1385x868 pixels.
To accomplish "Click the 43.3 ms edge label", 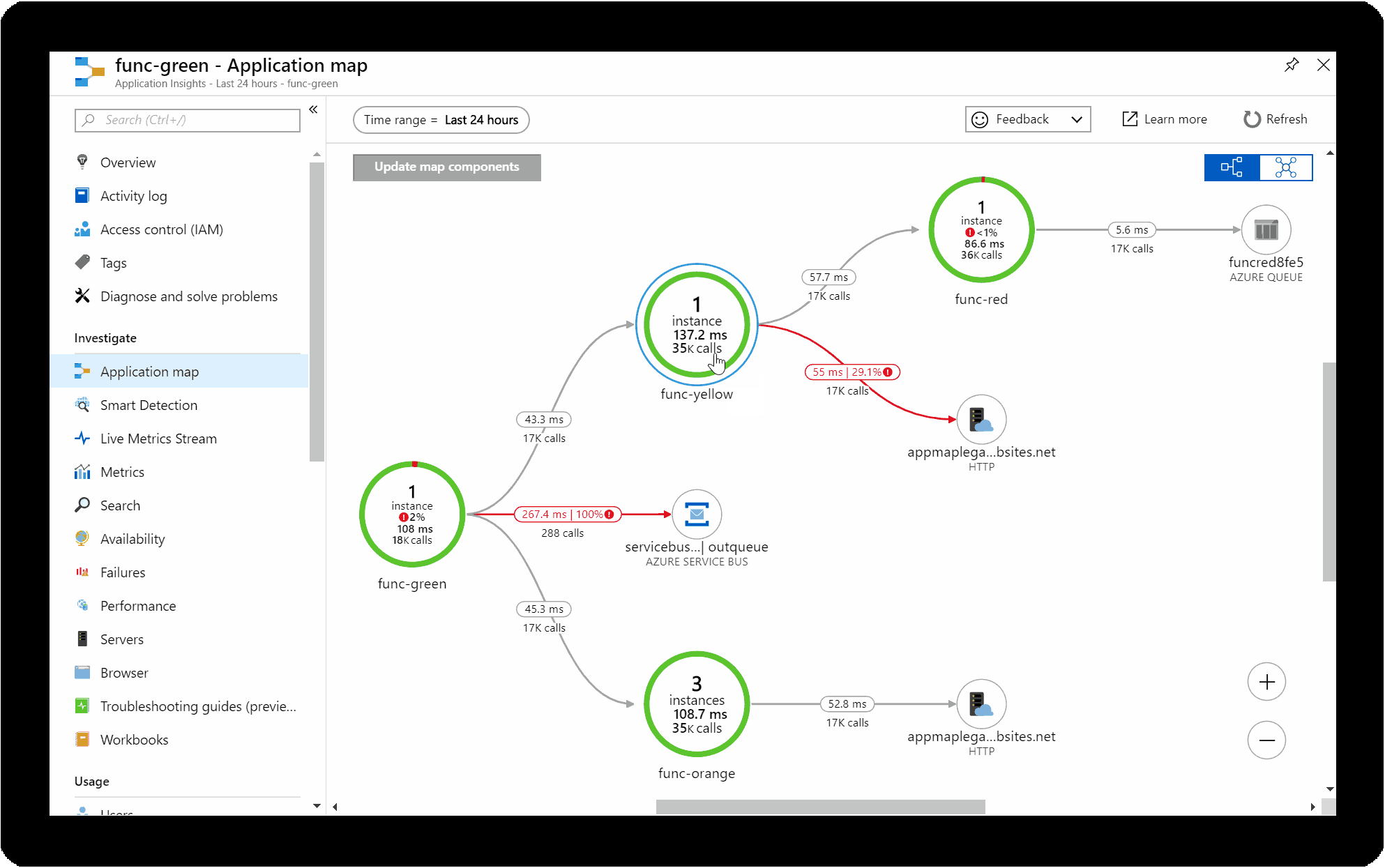I will point(544,420).
